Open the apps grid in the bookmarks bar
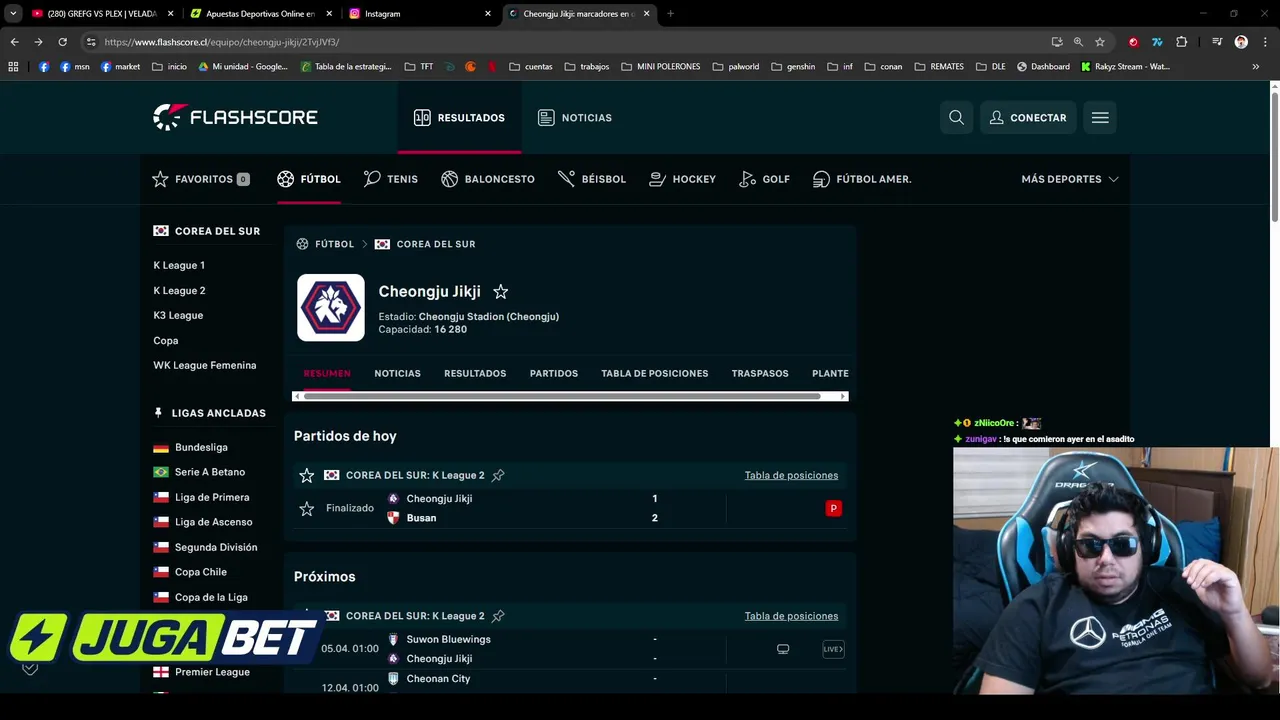1280x720 pixels. coord(13,67)
